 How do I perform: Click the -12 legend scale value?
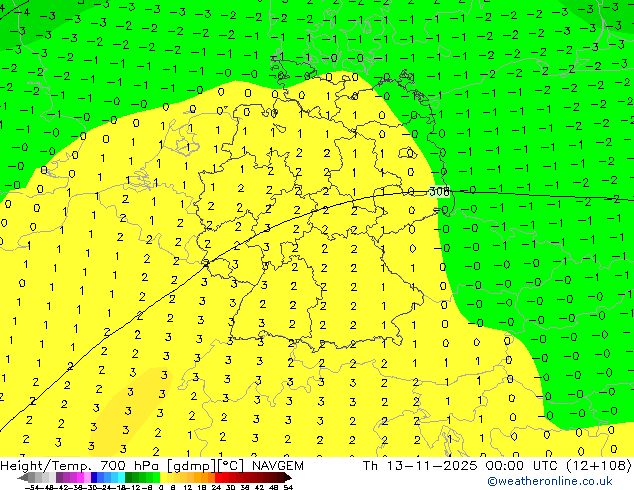click(x=132, y=488)
